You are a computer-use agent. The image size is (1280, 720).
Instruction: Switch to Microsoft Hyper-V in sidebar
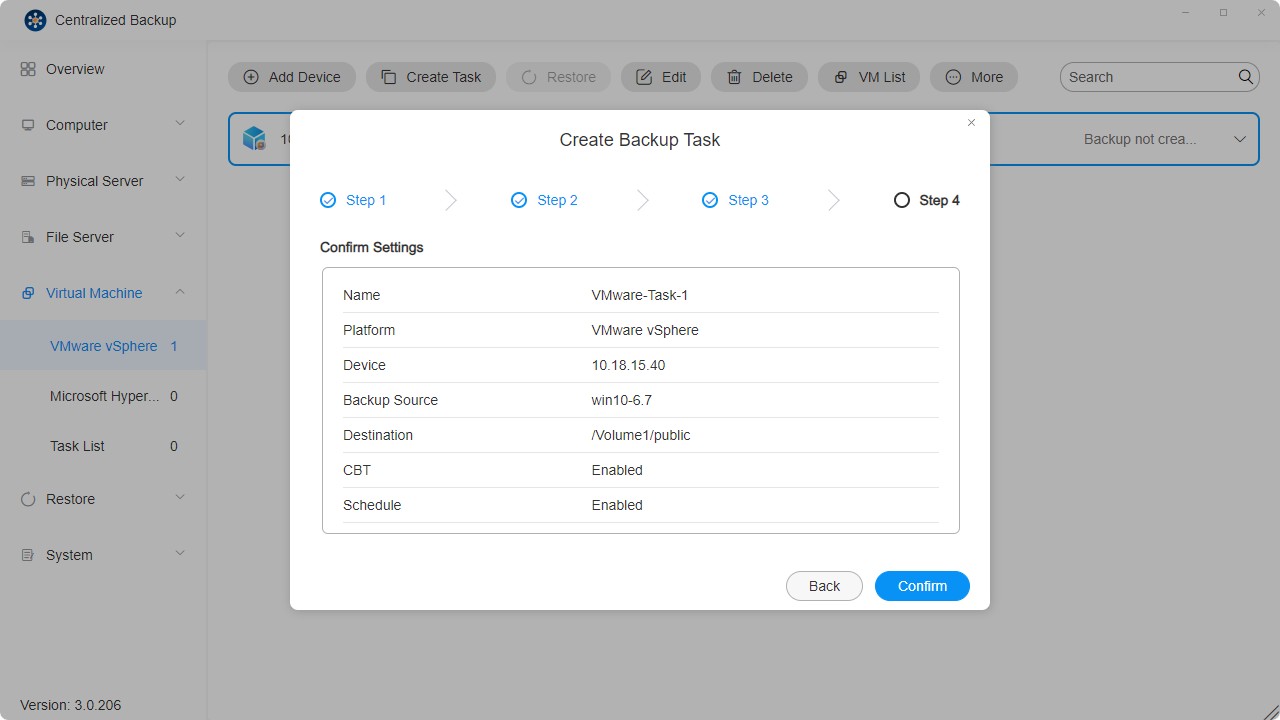click(x=103, y=396)
